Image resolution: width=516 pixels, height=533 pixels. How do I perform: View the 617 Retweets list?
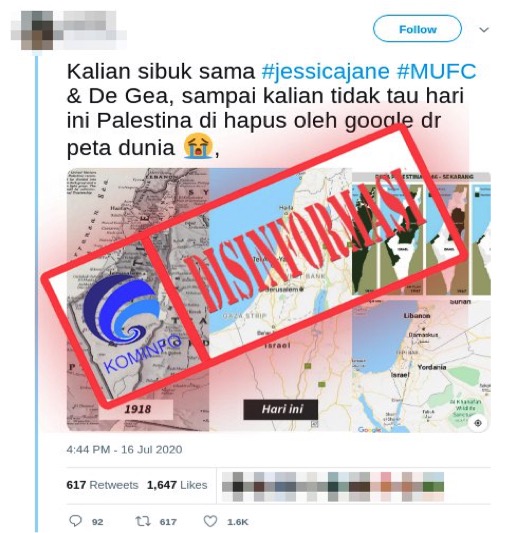click(x=102, y=484)
